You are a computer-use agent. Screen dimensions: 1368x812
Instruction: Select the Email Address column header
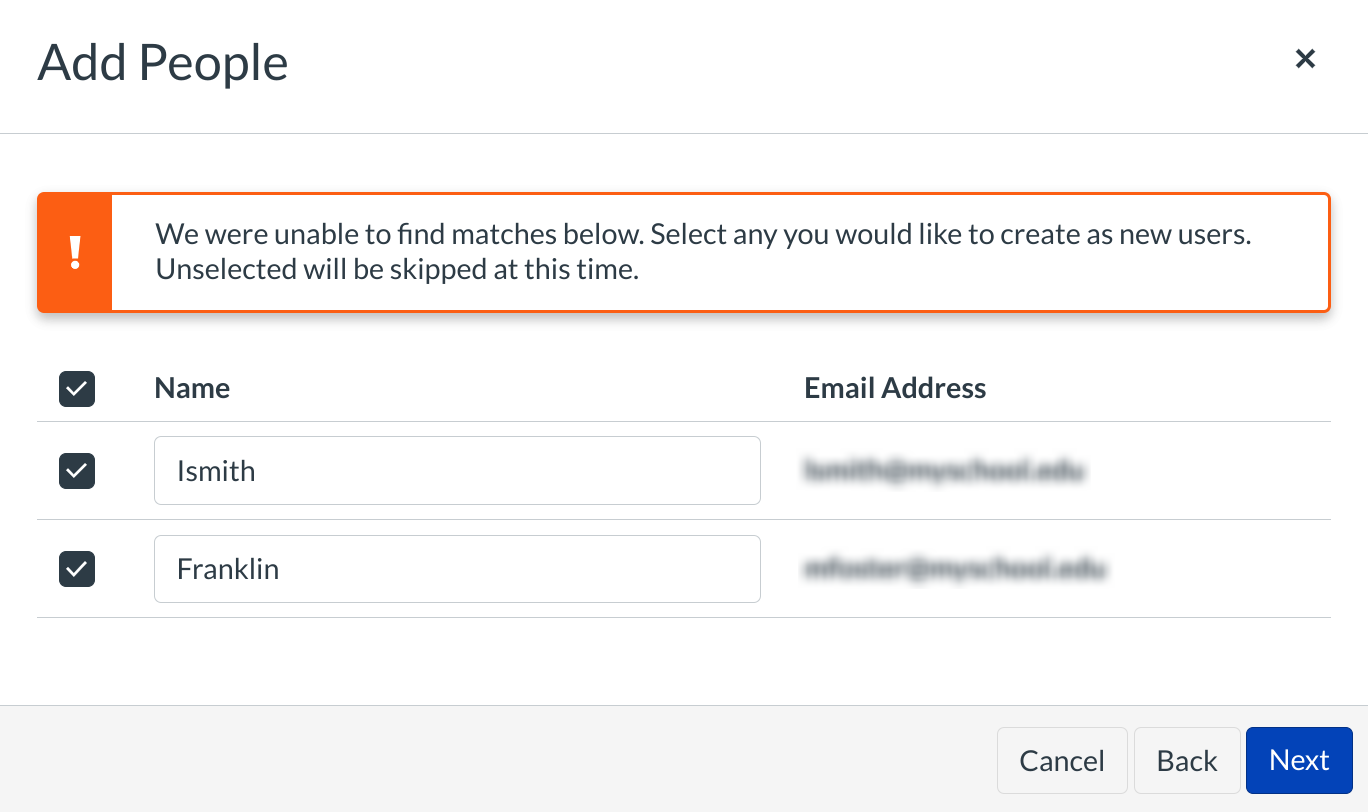[895, 388]
